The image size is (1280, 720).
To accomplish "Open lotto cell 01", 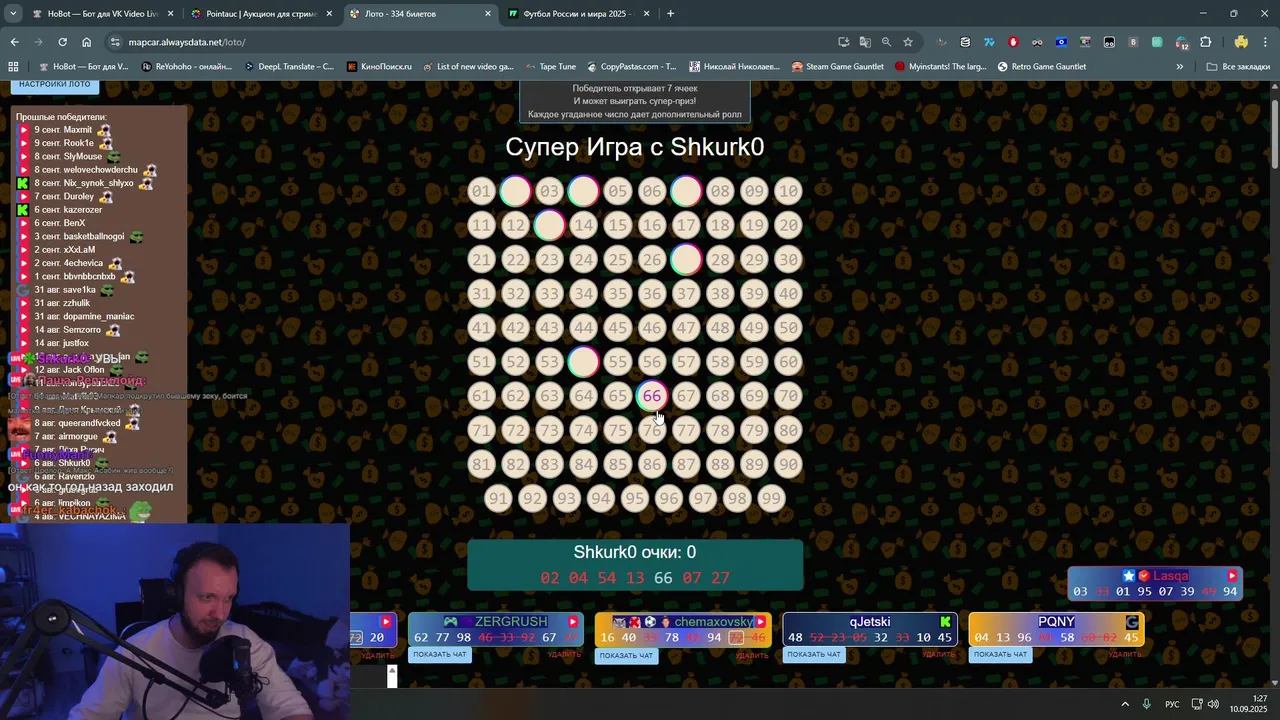I will (x=482, y=191).
